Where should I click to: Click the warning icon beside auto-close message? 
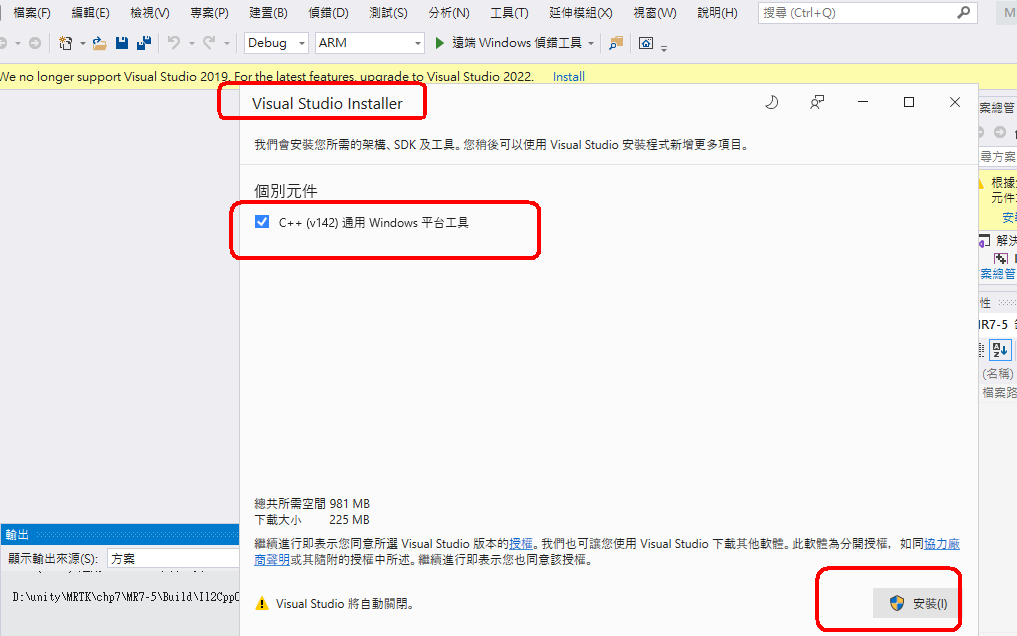click(x=261, y=604)
